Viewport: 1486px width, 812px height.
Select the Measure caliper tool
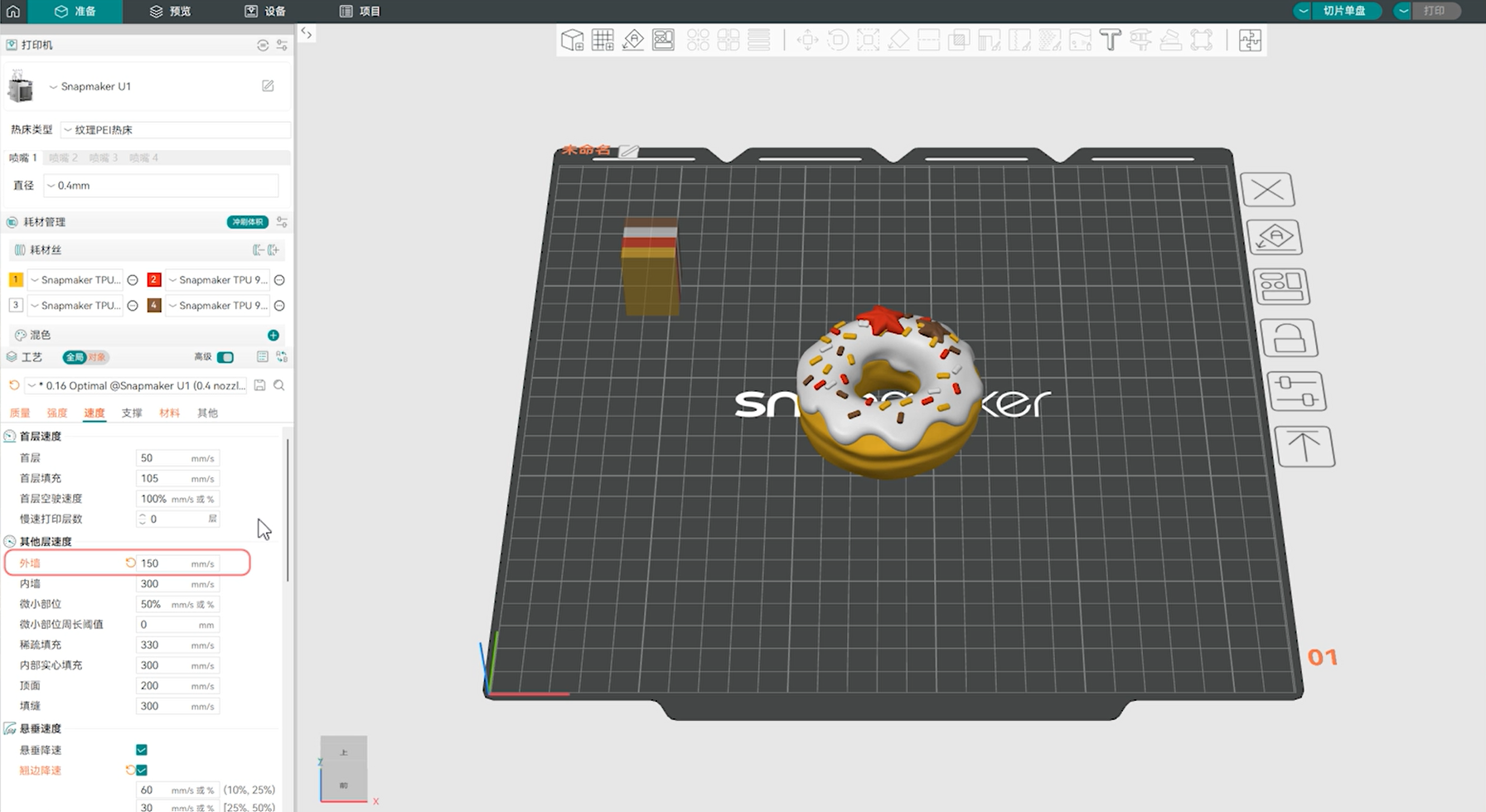[1140, 40]
